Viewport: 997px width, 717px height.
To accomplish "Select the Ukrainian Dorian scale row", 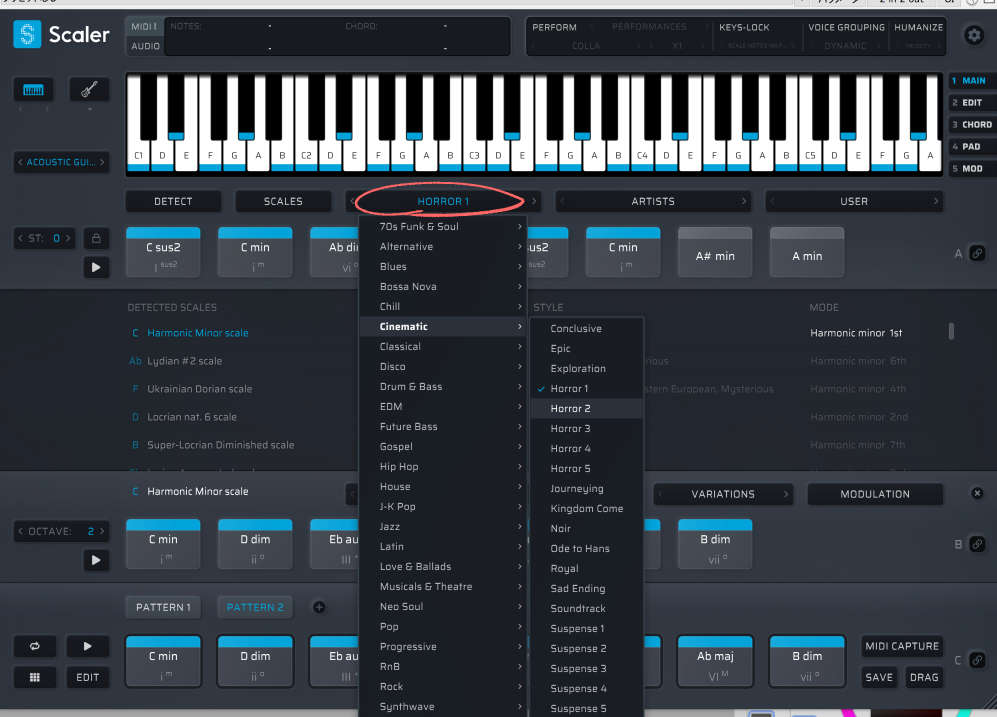I will [199, 389].
